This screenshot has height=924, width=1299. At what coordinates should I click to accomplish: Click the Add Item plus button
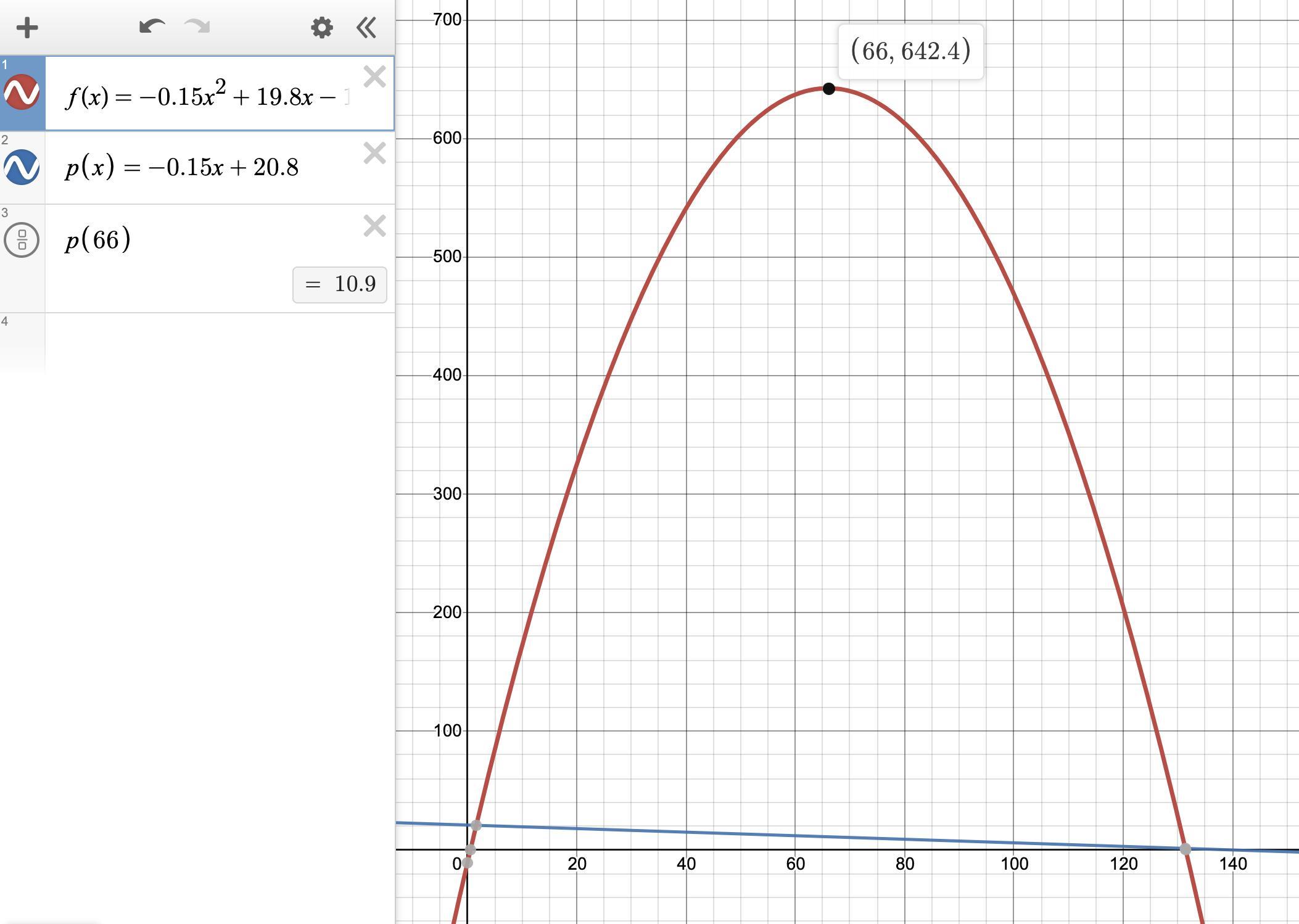[x=27, y=28]
